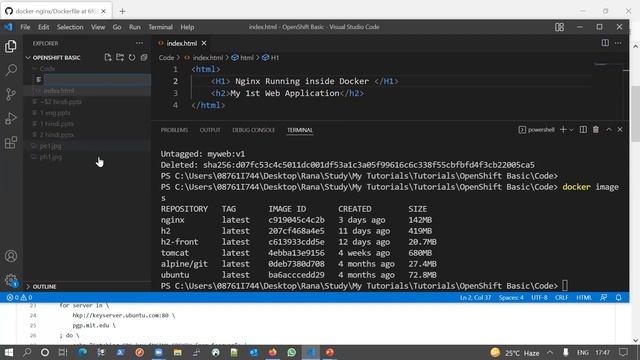
Task: Close the index.html editor tab
Action: 204,43
